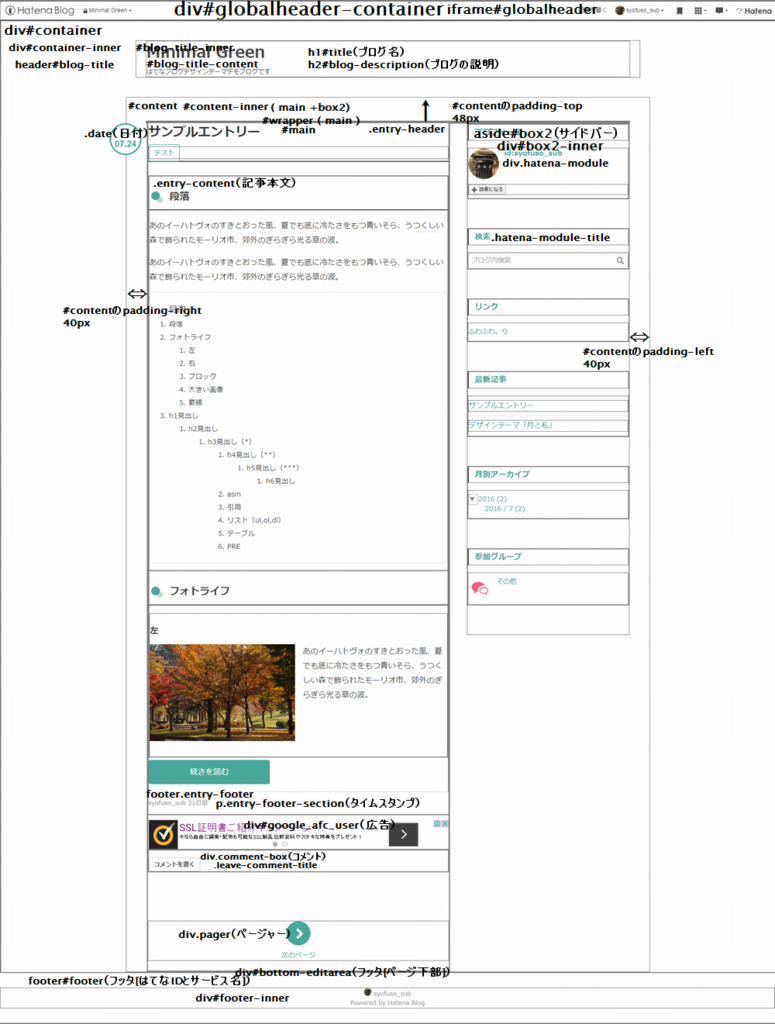Click the SSL ad checkmark logo
The height and width of the screenshot is (1024, 775).
tap(163, 834)
